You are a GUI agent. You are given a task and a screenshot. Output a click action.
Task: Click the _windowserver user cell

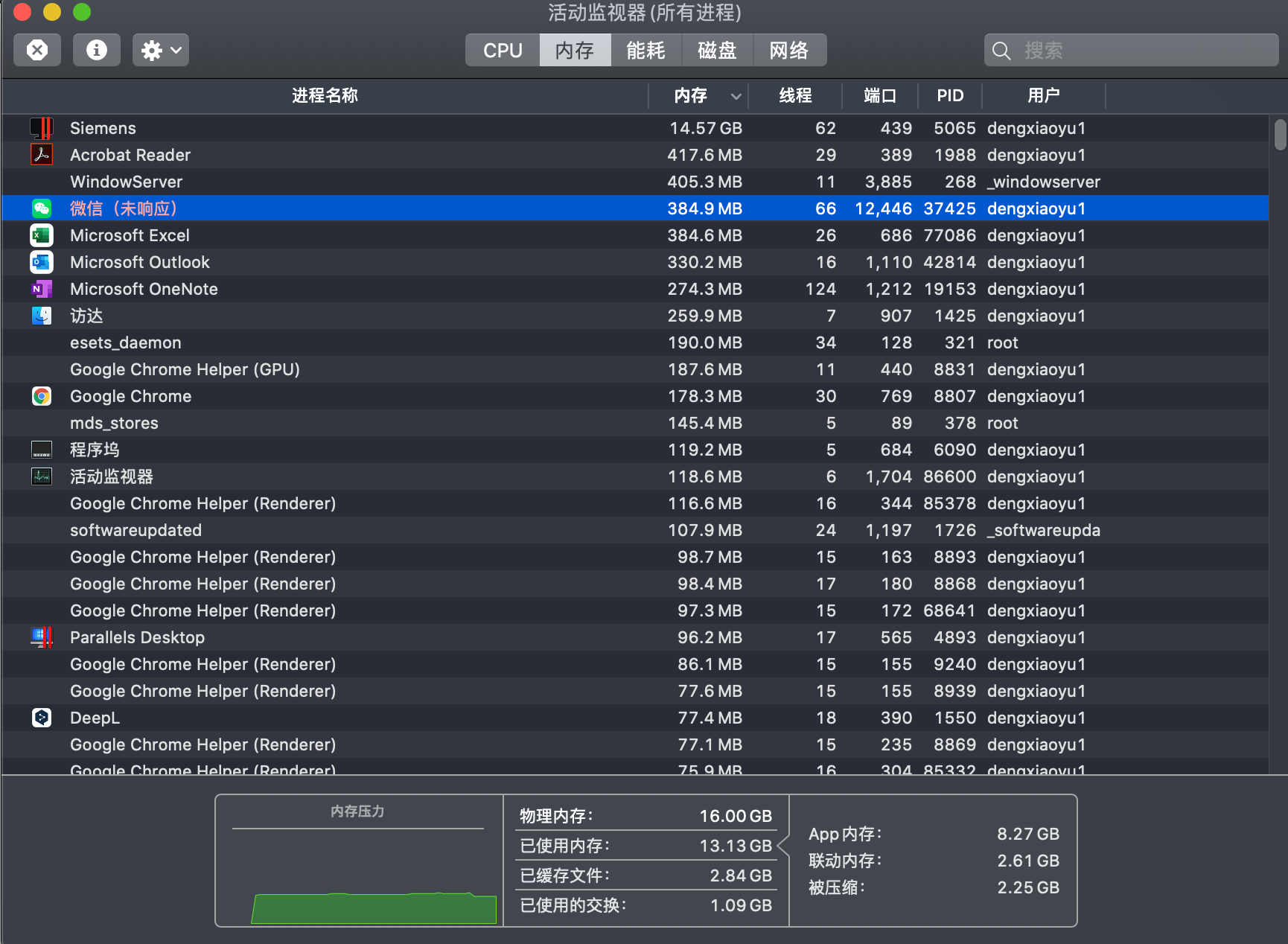(x=1044, y=182)
